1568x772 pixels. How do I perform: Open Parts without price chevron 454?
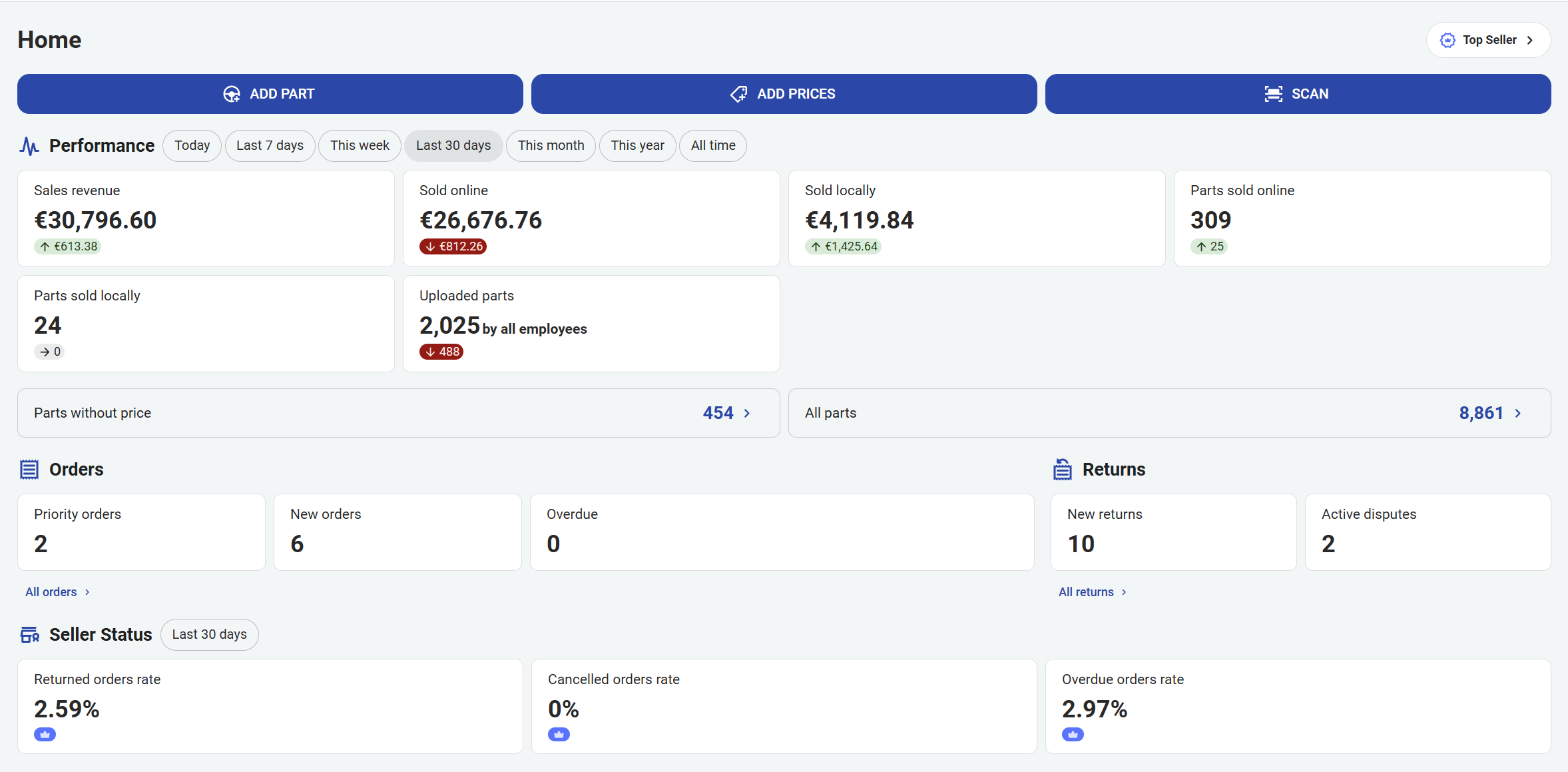(x=747, y=413)
